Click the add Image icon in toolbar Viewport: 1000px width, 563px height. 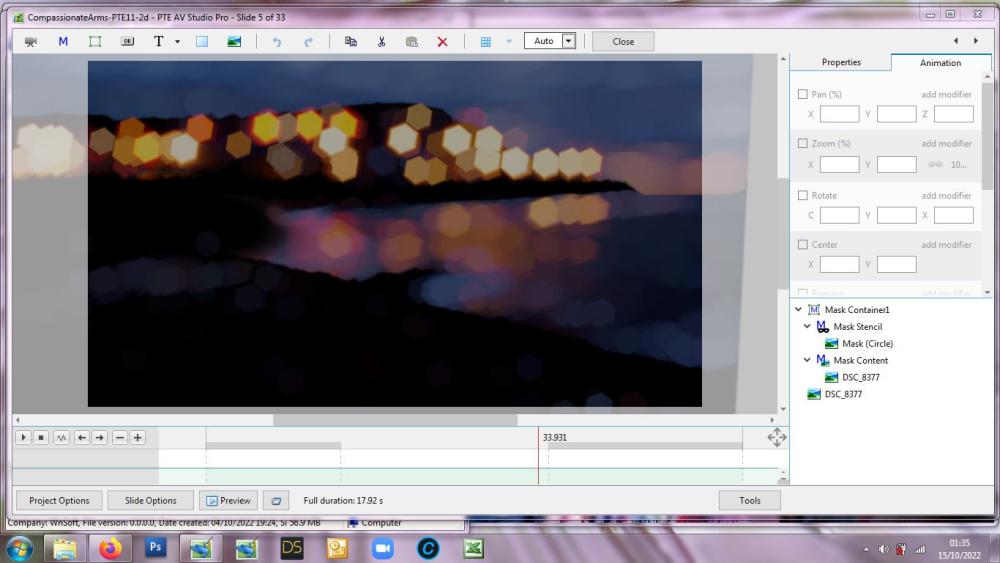pos(234,41)
